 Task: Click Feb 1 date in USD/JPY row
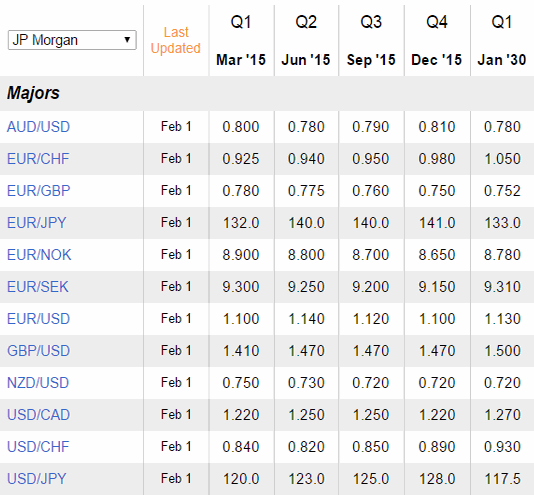pyautogui.click(x=176, y=479)
